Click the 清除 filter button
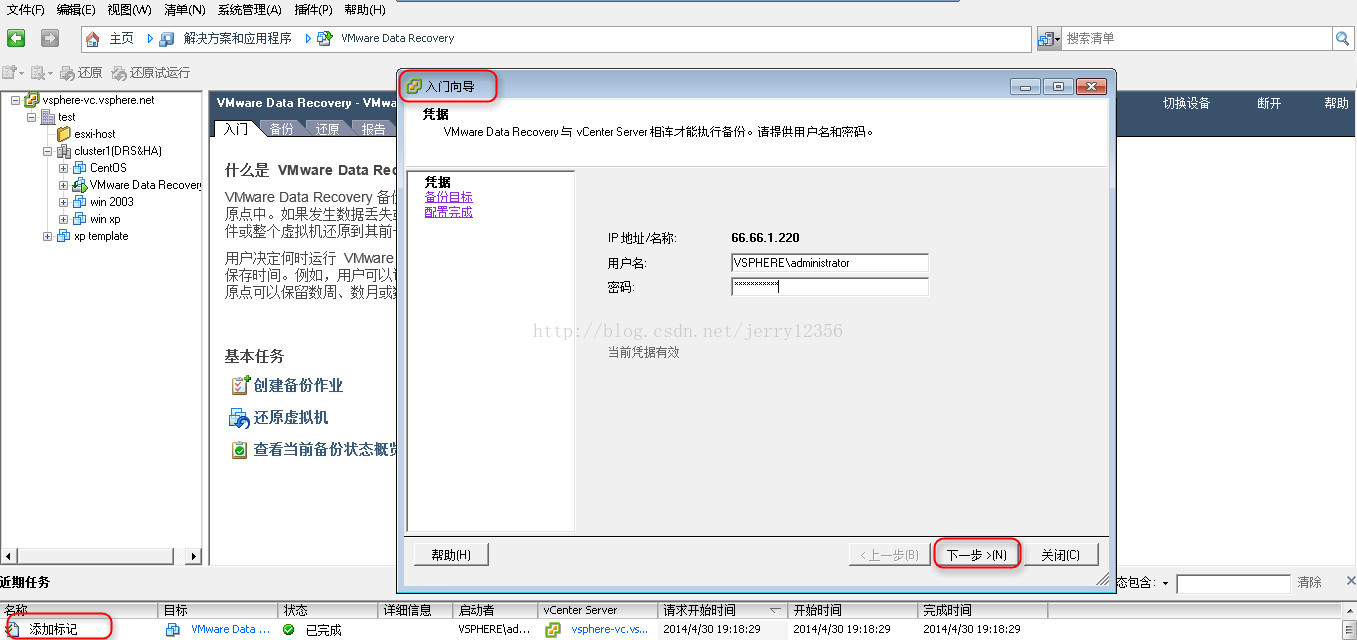The image size is (1357, 640). click(1309, 582)
